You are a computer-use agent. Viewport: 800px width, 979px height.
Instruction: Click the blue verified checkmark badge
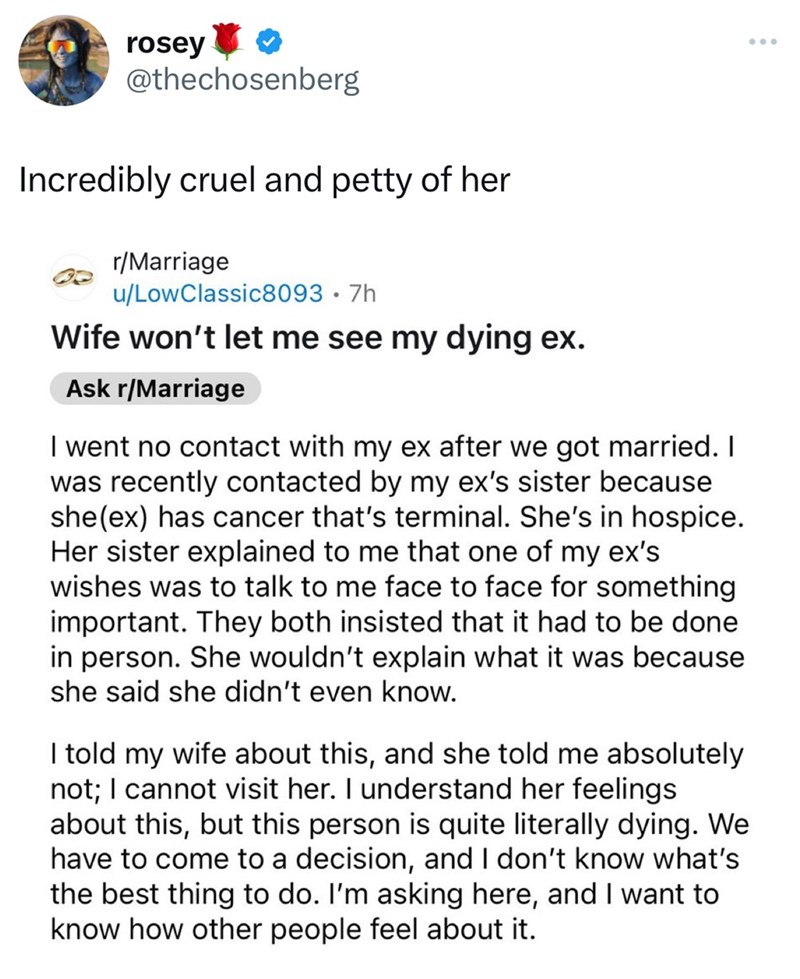[x=269, y=42]
